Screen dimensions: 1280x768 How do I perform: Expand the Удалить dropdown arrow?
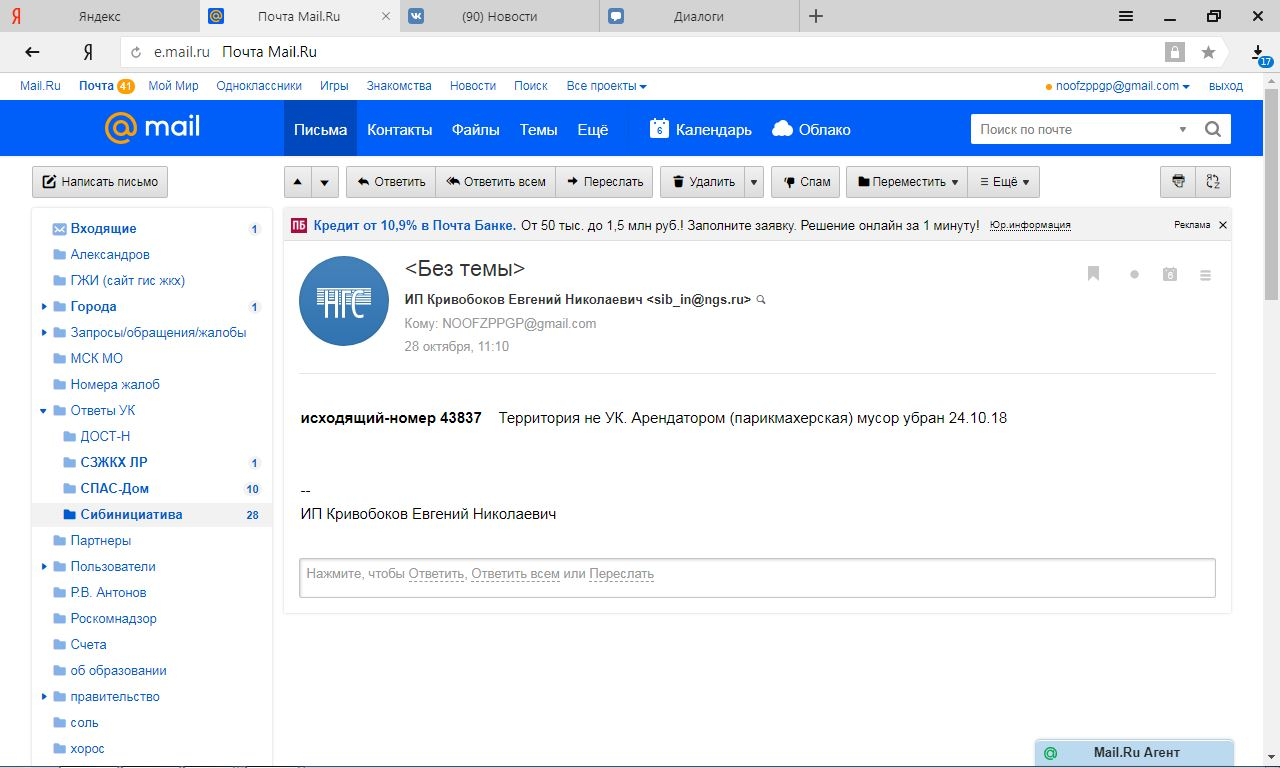[x=754, y=182]
